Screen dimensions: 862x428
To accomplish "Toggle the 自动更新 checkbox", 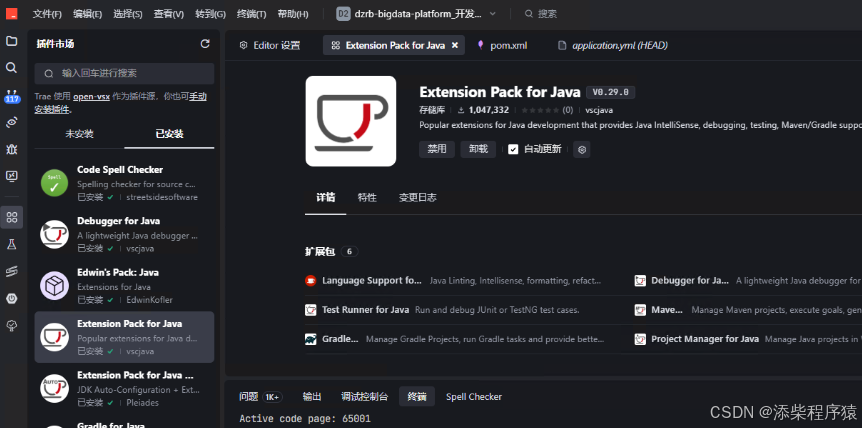I will point(513,149).
